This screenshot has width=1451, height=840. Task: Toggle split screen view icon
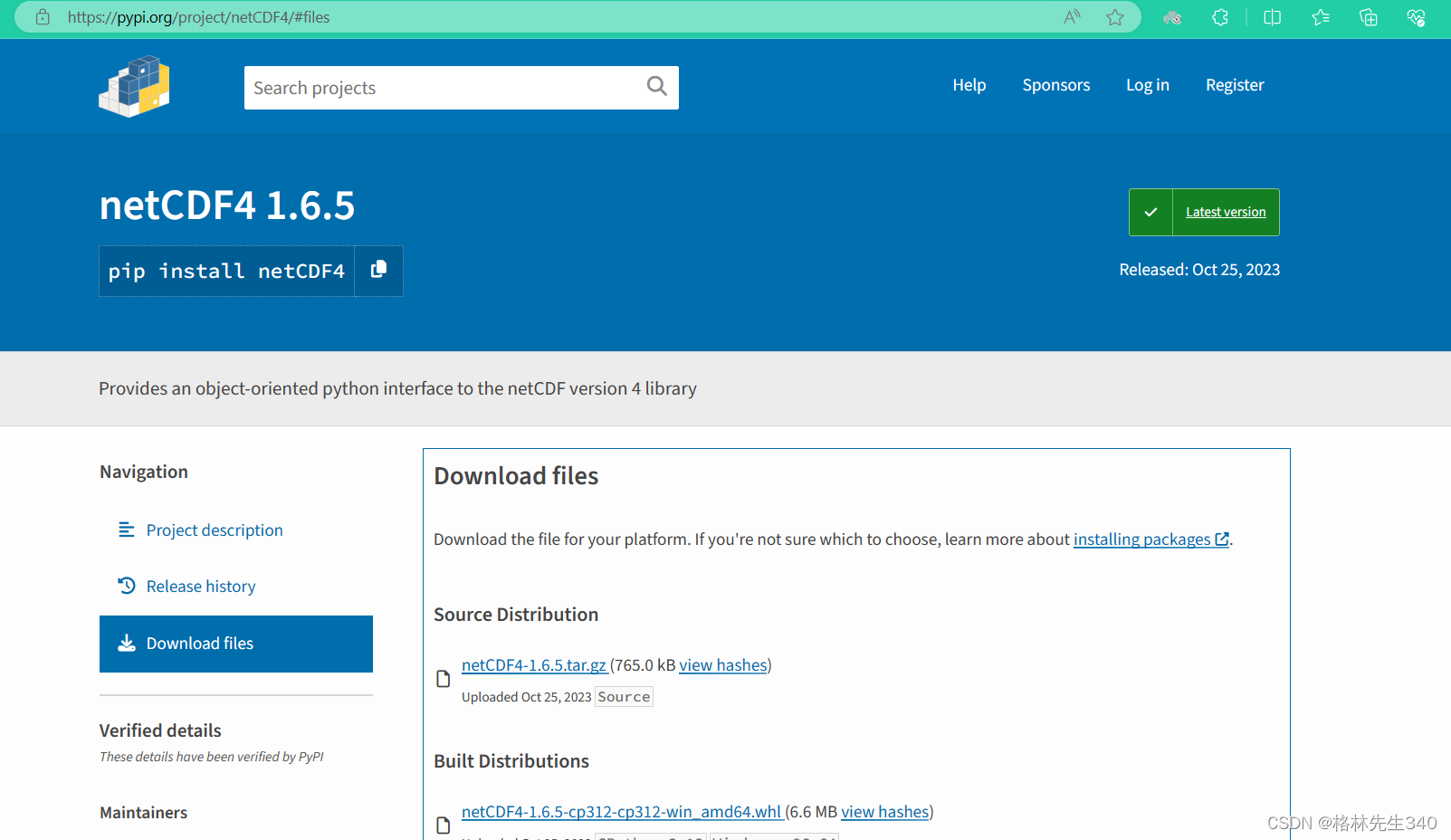(1272, 17)
